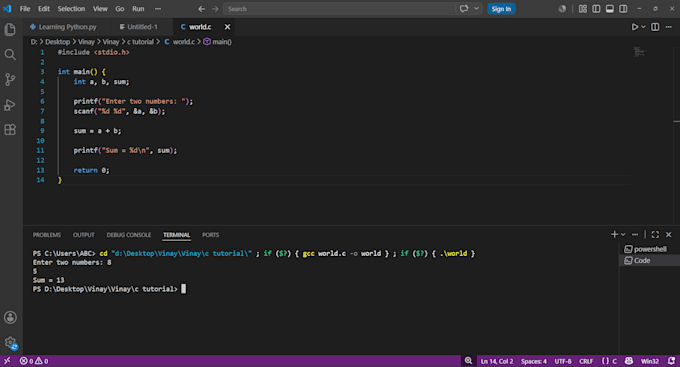680x367 pixels.
Task: Create a new terminal with plus icon
Action: [x=614, y=234]
